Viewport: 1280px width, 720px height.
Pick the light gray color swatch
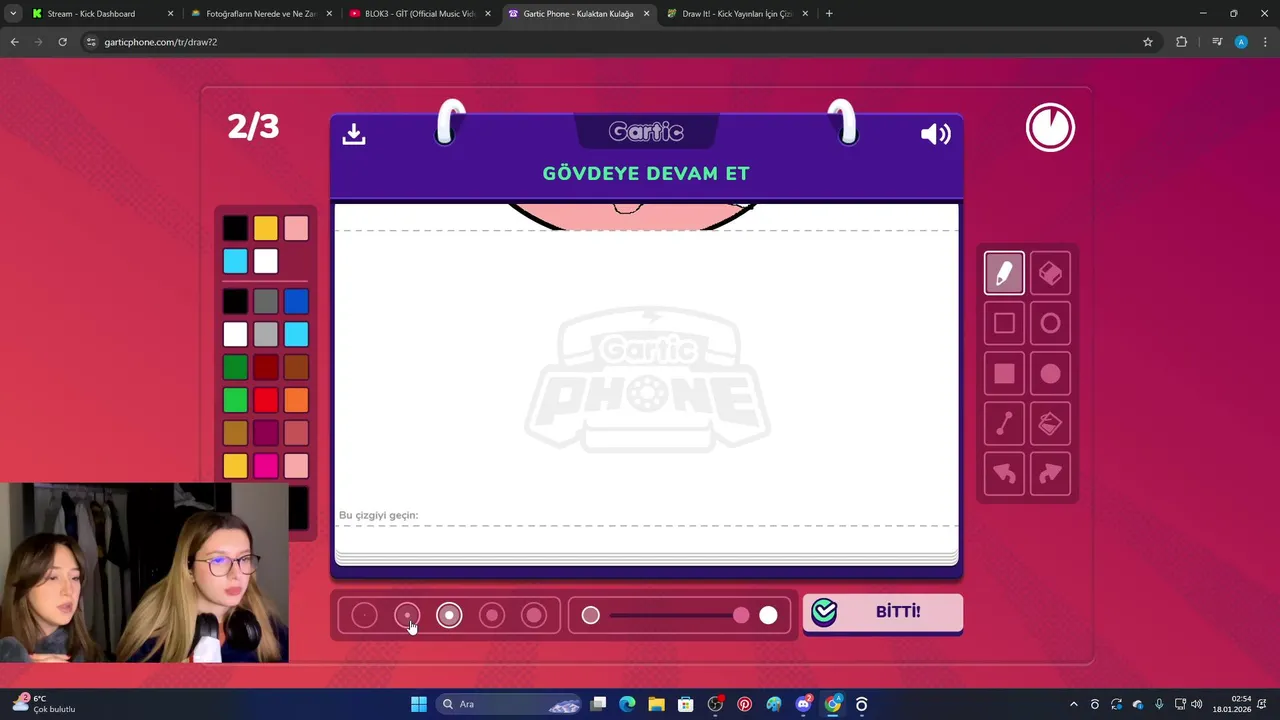click(x=265, y=334)
